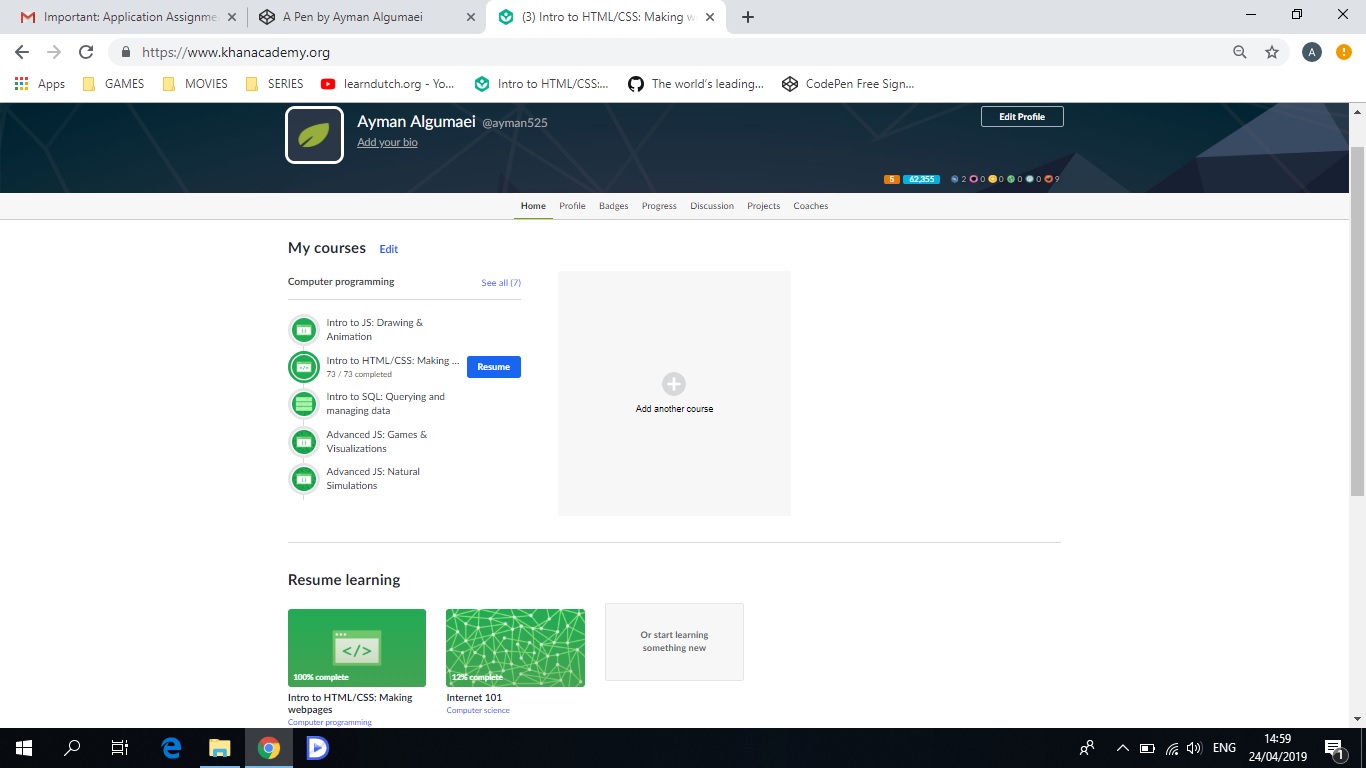Open The world's leading GitHub bookmark

tap(695, 84)
